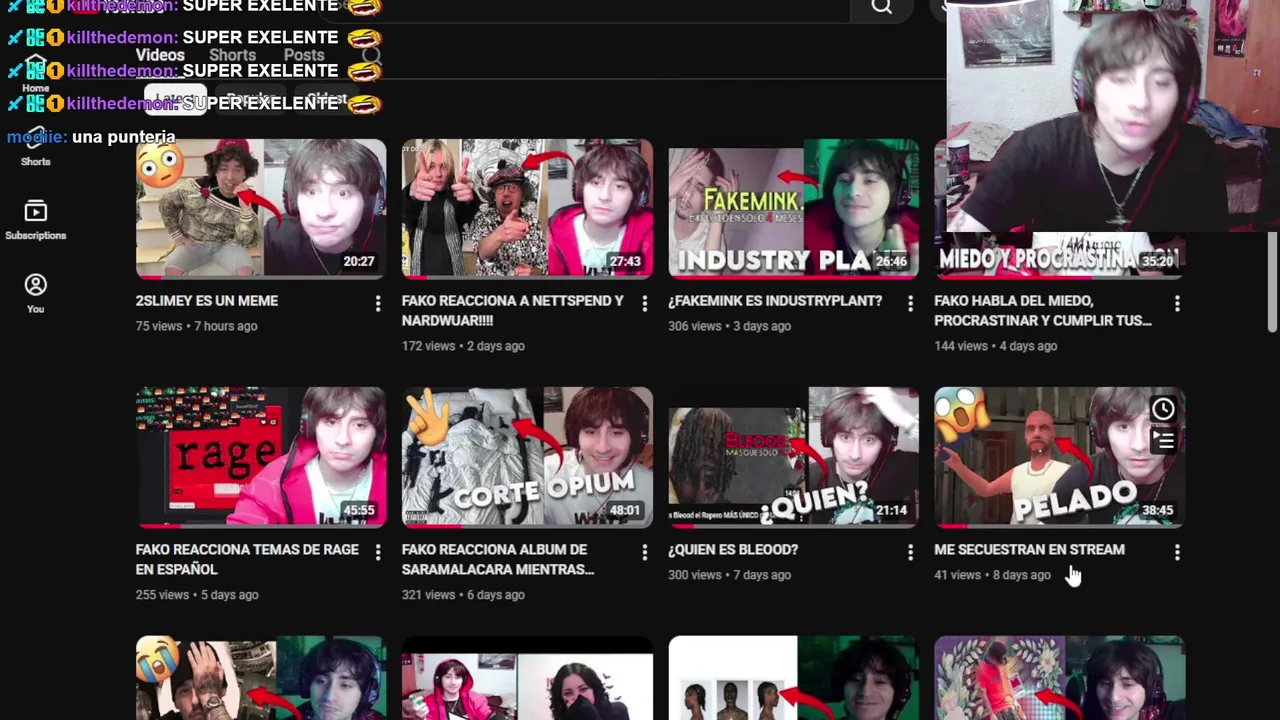Click '144 views • 4 days ago' text

pyautogui.click(x=995, y=346)
